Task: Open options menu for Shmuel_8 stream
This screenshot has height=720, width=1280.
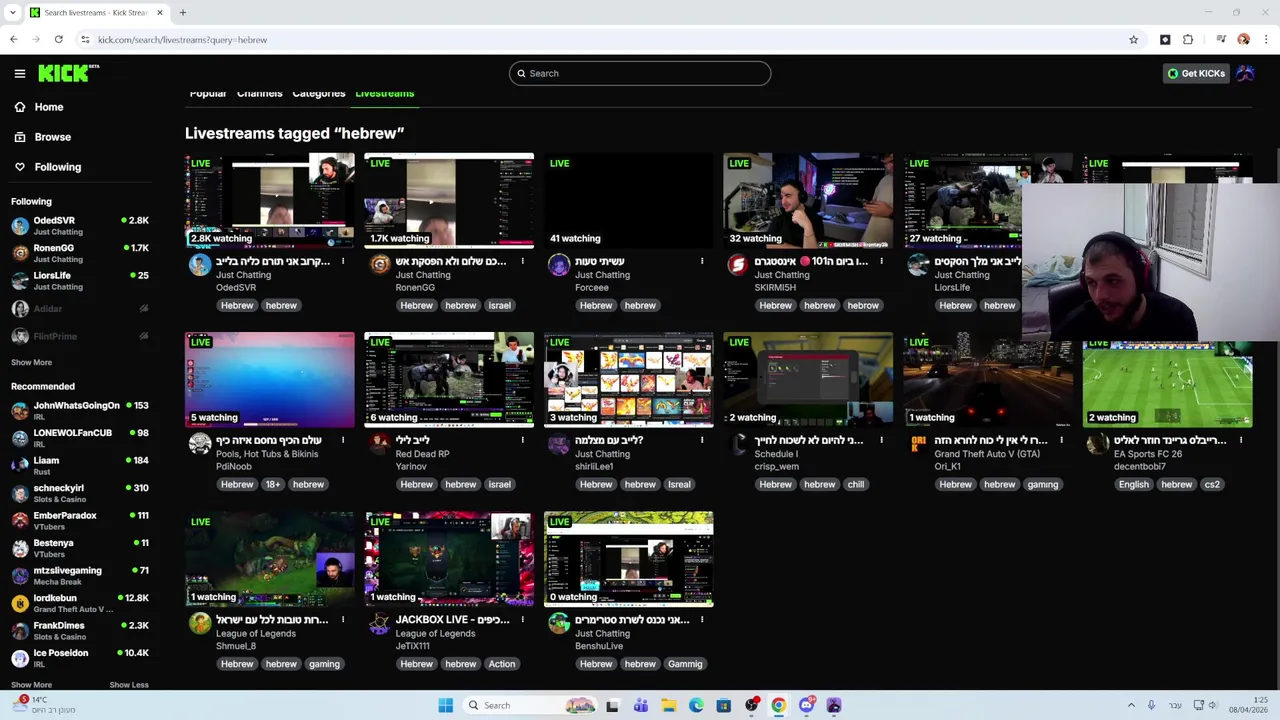Action: coord(343,619)
